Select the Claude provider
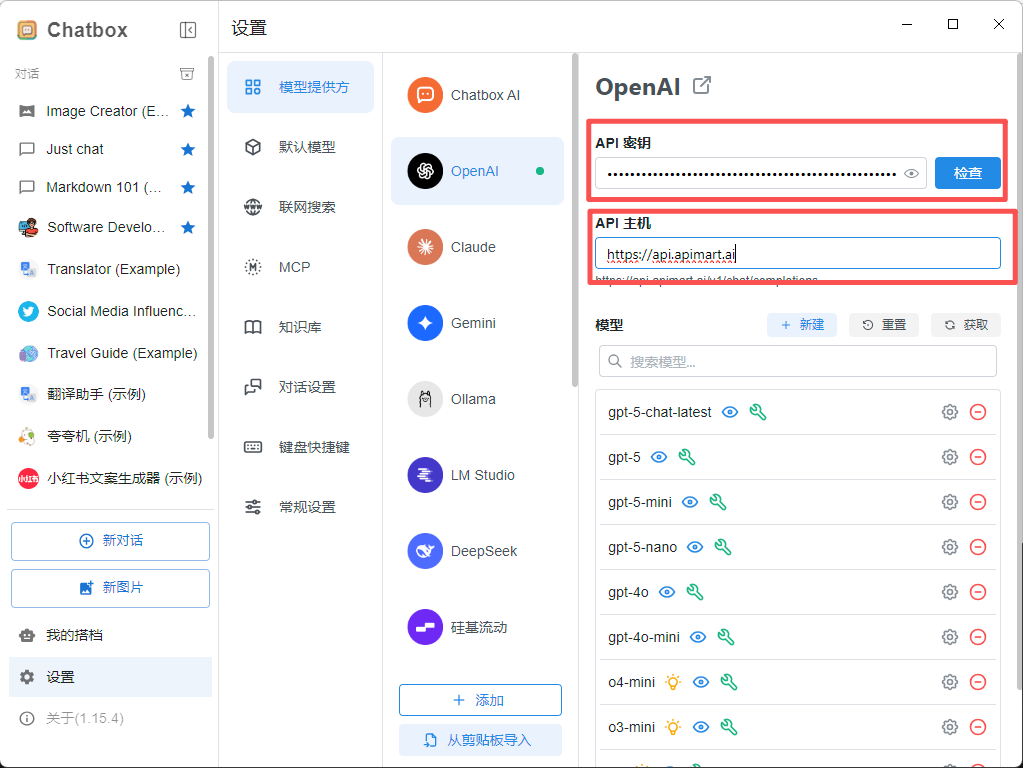Viewport: 1023px width, 768px height. point(473,247)
